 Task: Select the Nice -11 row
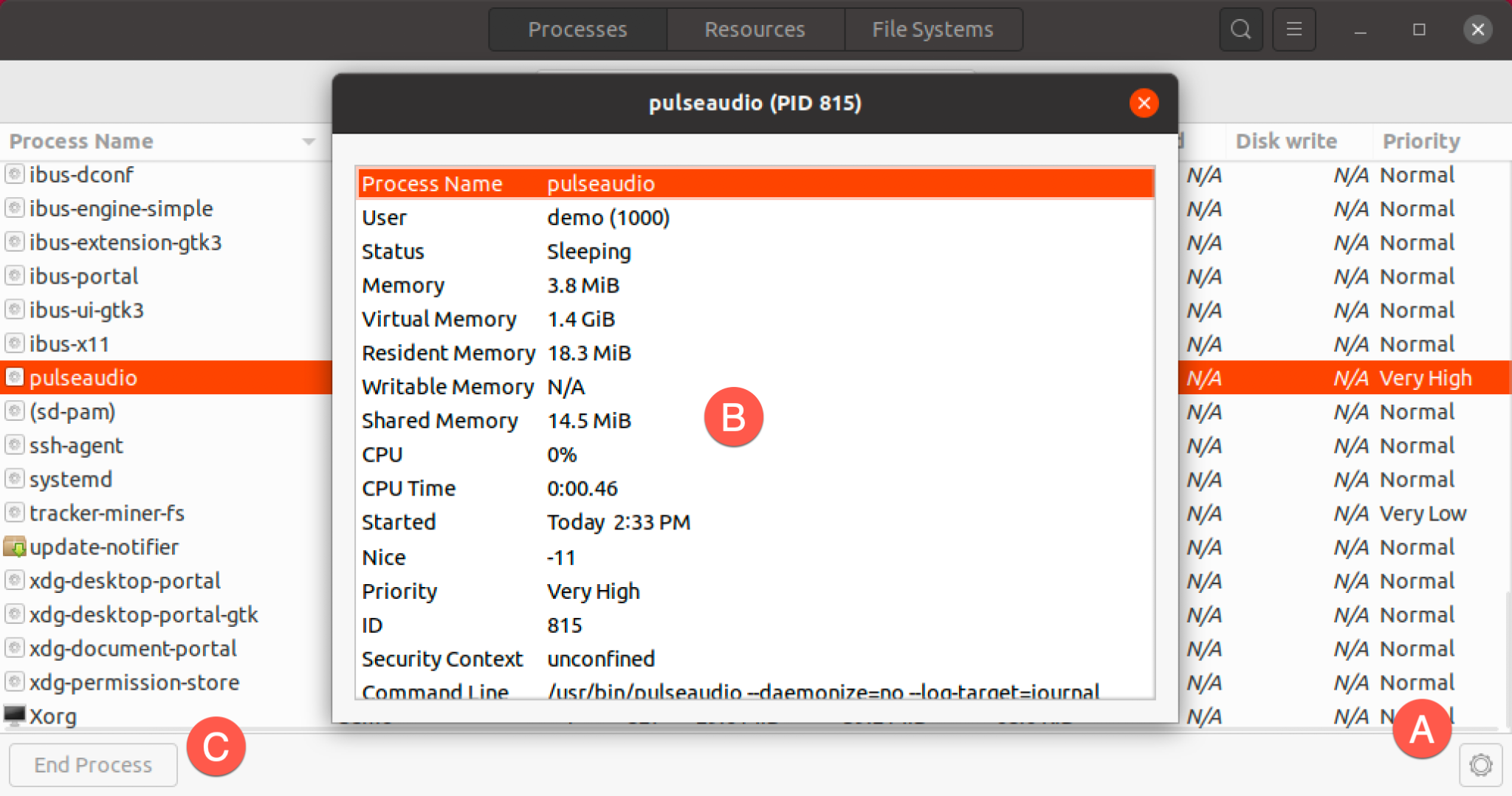(x=755, y=557)
